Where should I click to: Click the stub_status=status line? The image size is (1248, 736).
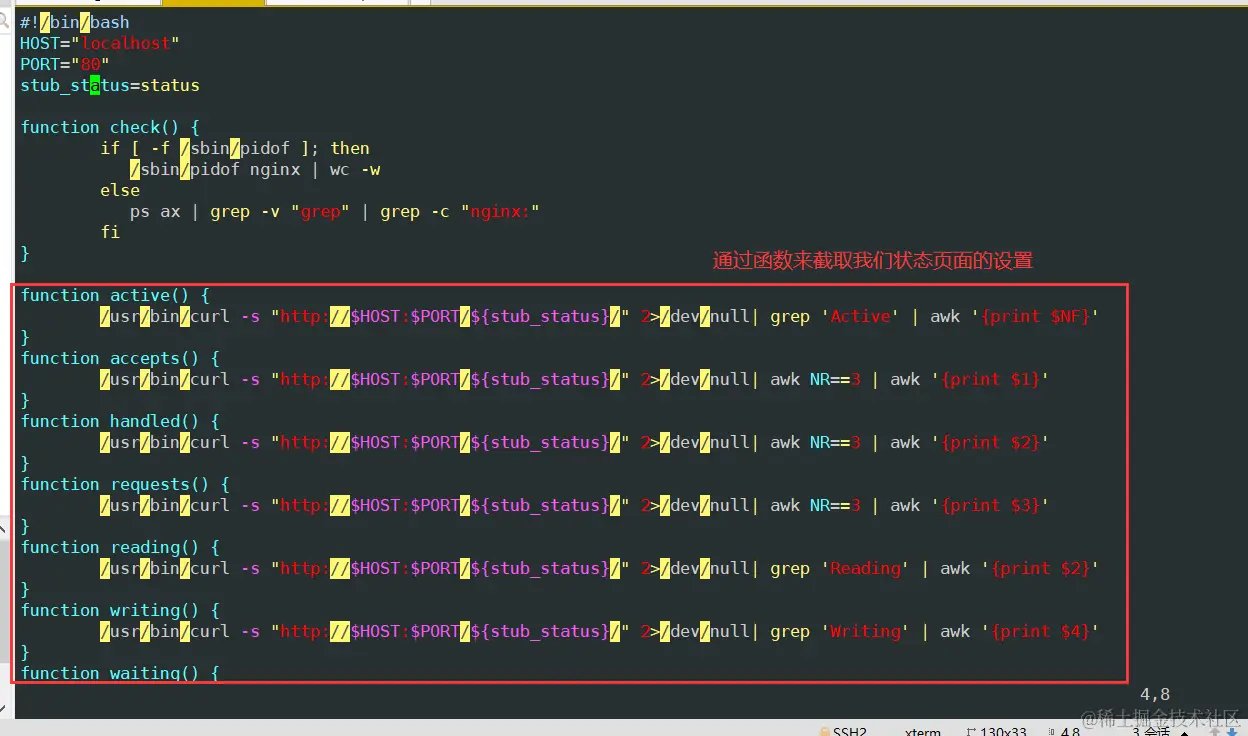110,85
